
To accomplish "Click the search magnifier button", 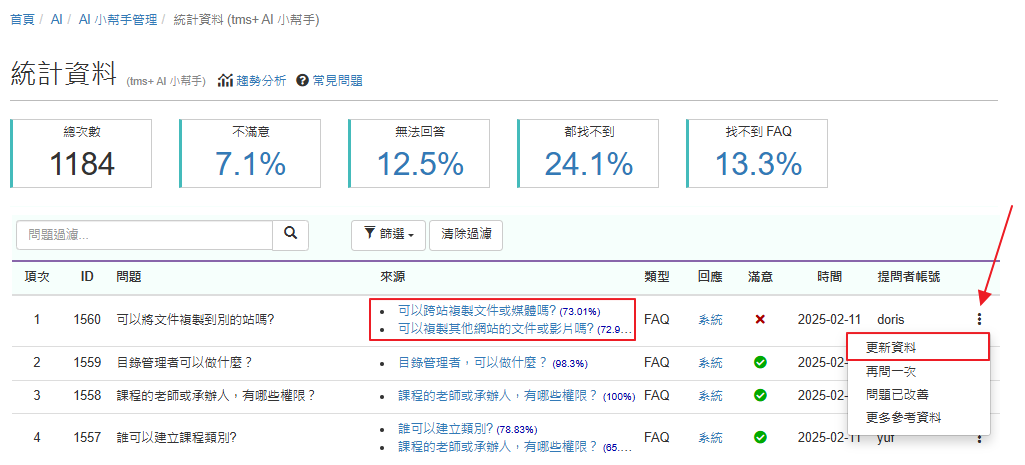I will [291, 234].
